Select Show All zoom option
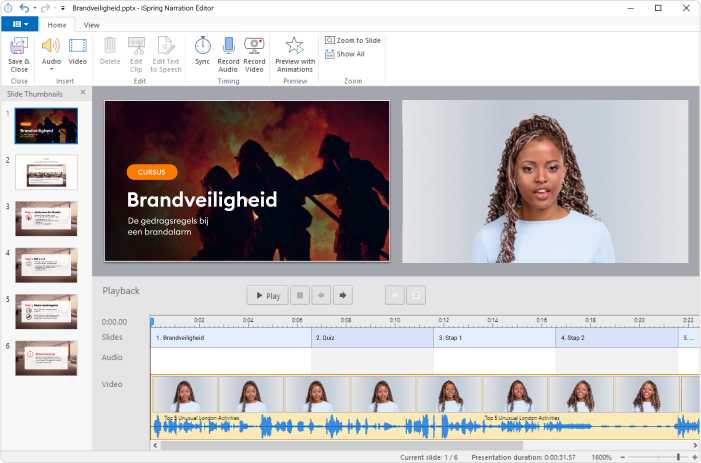 [345, 54]
